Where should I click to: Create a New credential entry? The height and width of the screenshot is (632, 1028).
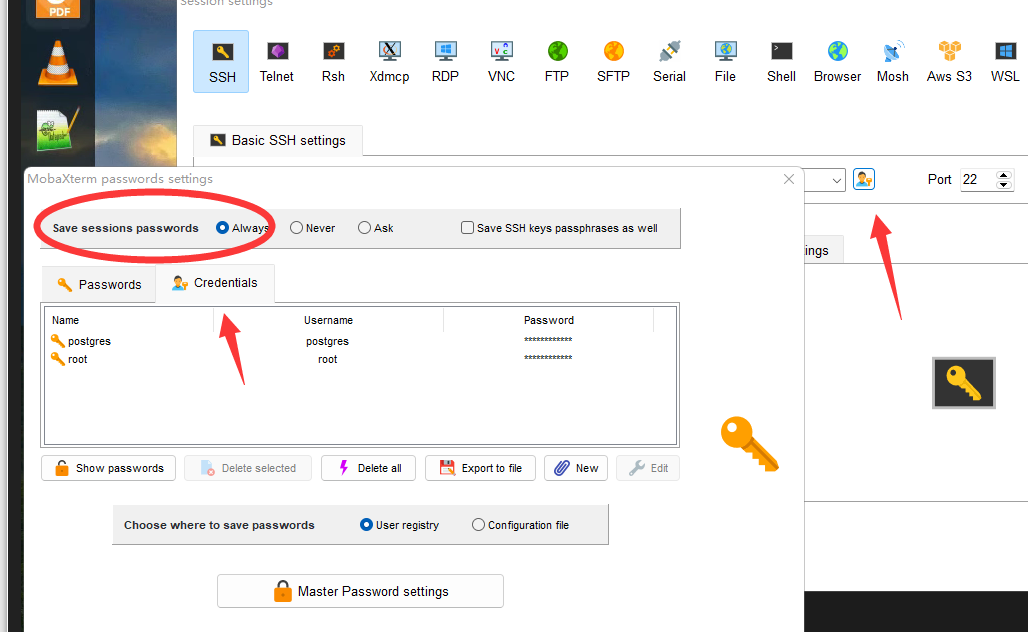[x=576, y=468]
